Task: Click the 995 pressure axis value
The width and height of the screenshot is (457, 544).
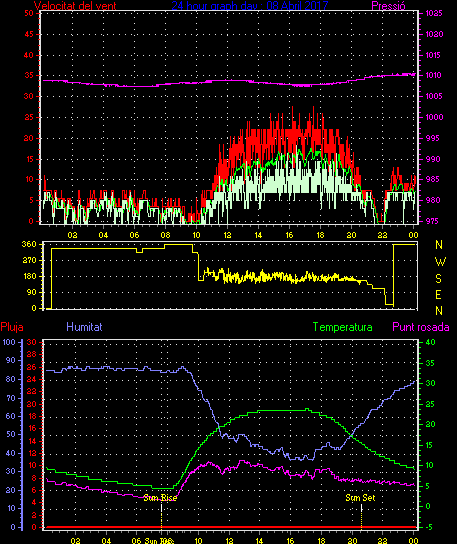Action: pos(433,138)
